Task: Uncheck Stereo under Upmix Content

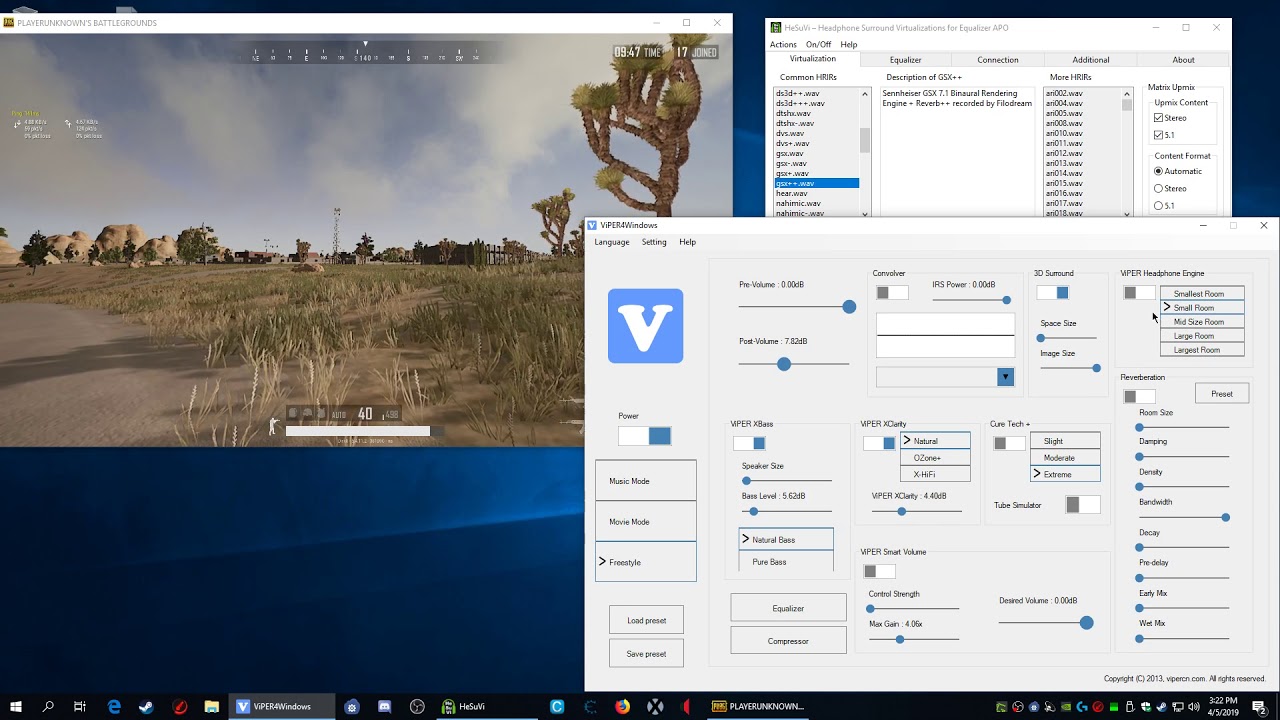Action: point(1158,118)
